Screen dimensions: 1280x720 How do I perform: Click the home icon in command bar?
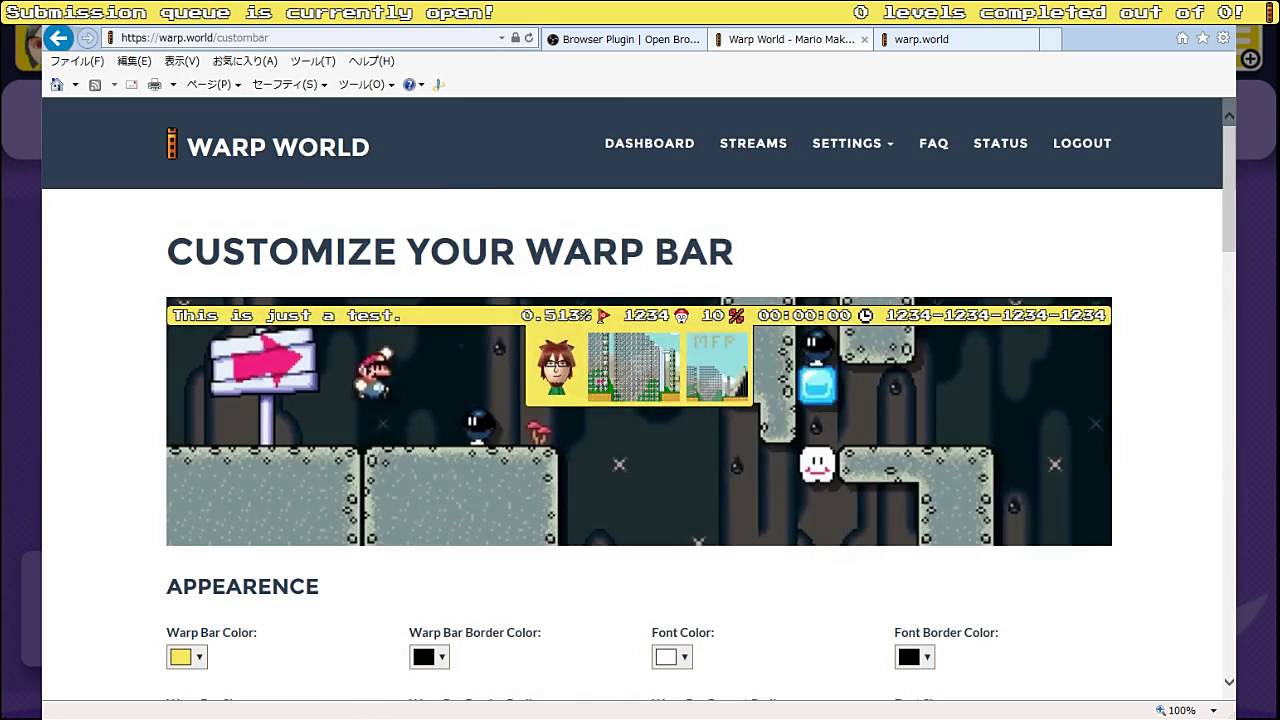tap(57, 85)
